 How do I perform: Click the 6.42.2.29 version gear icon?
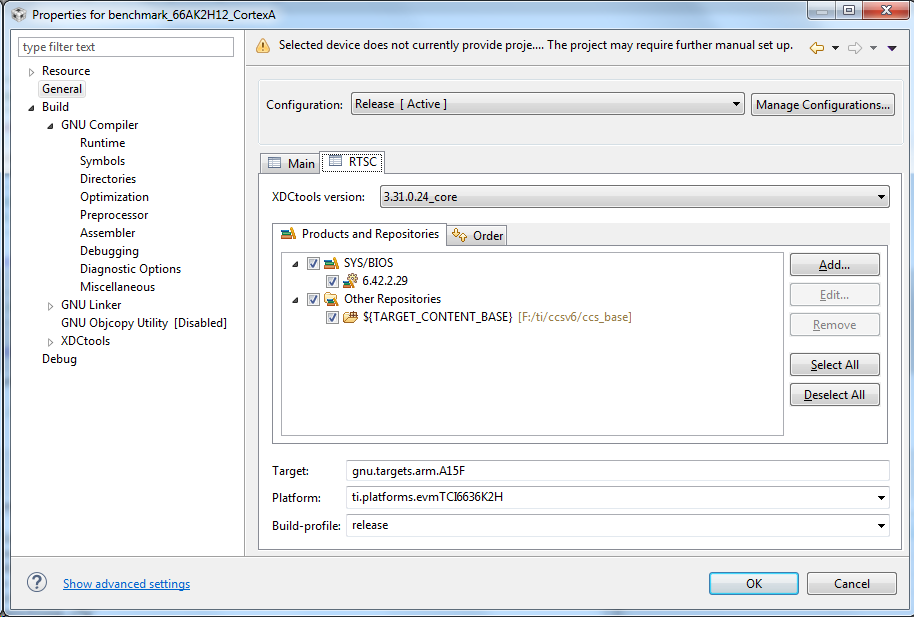click(x=350, y=281)
